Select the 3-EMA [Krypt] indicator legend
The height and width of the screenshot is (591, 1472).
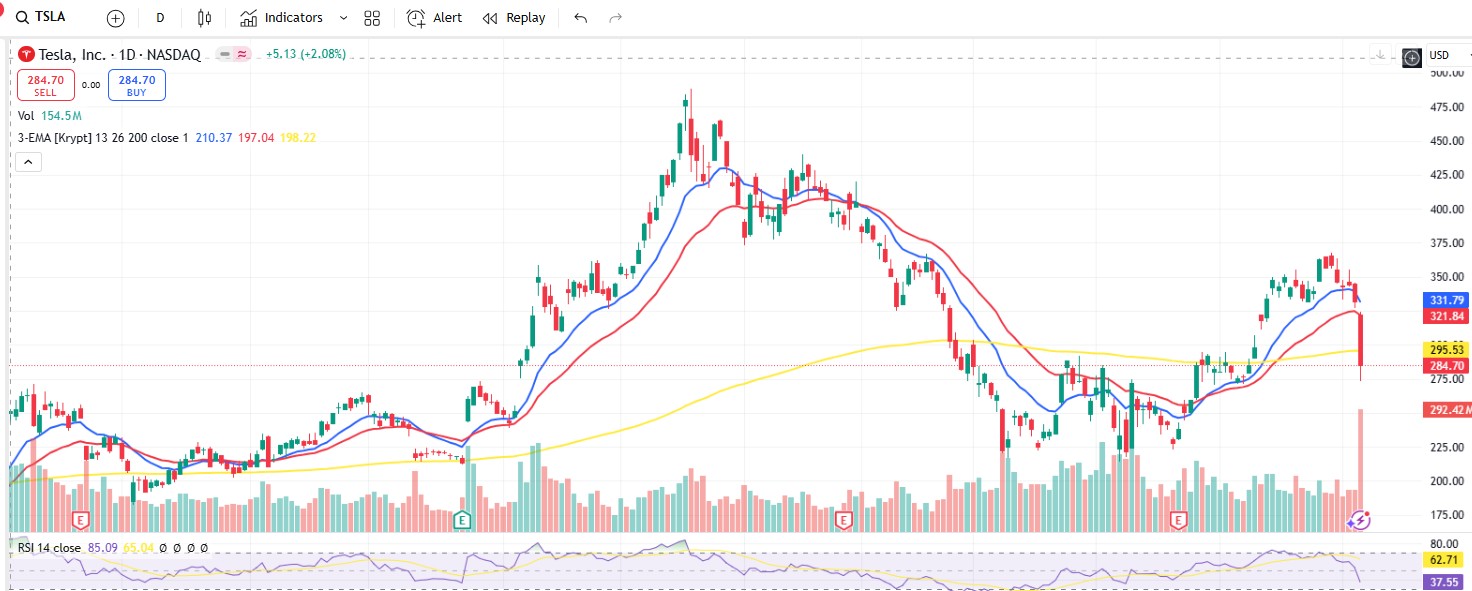click(103, 137)
